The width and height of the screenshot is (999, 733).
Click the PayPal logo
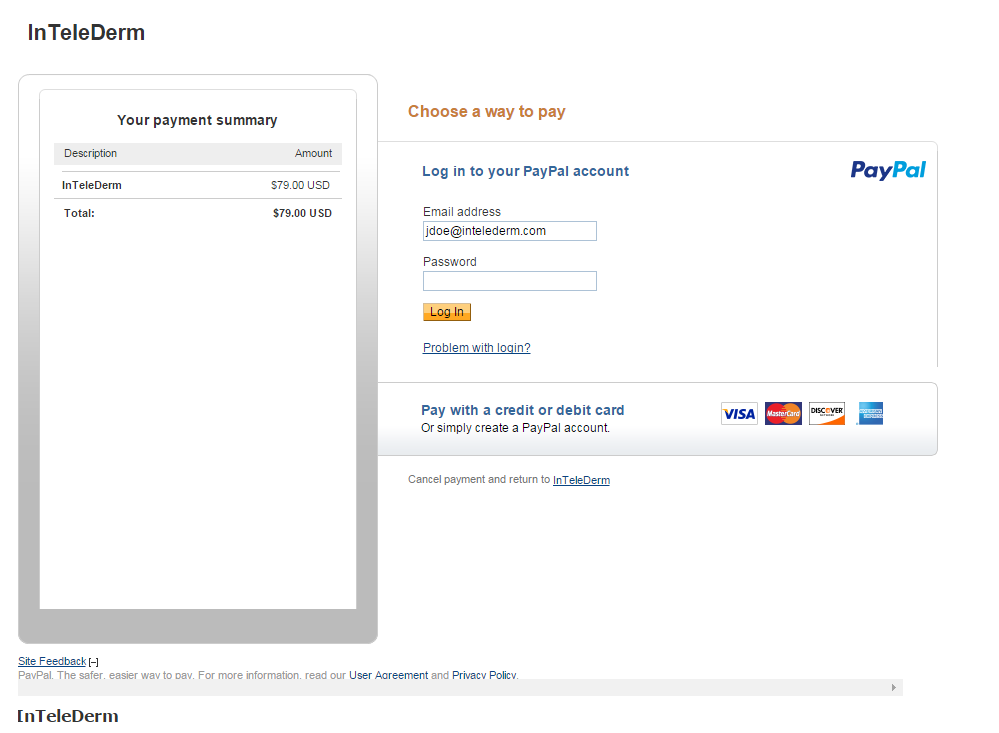[x=888, y=170]
